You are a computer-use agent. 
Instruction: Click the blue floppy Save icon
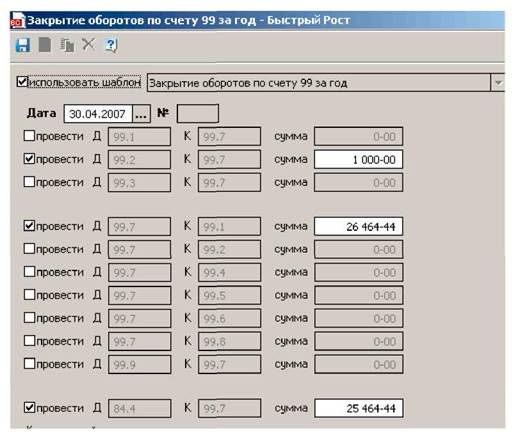pyautogui.click(x=23, y=45)
